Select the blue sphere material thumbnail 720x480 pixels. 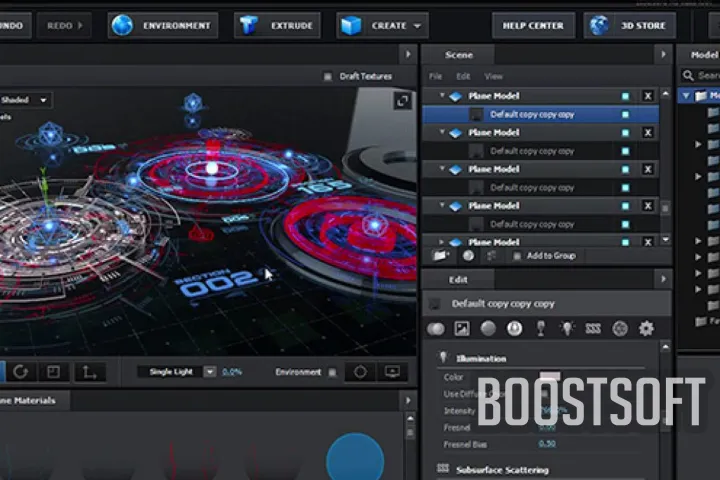[355, 457]
